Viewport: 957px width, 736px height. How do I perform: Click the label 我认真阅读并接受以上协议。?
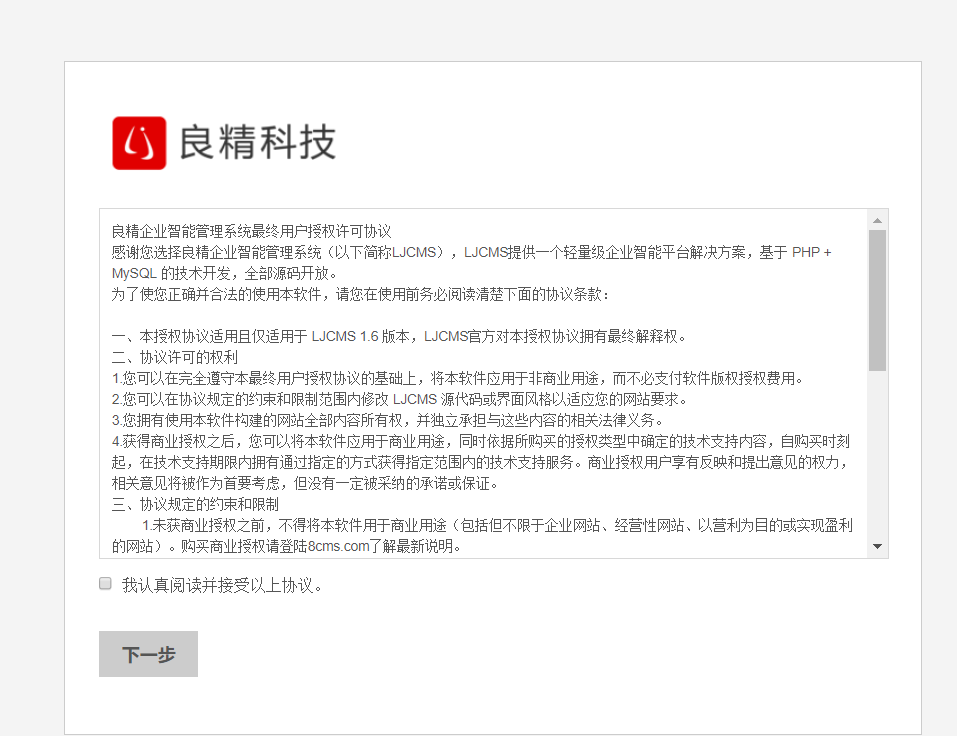(222, 585)
